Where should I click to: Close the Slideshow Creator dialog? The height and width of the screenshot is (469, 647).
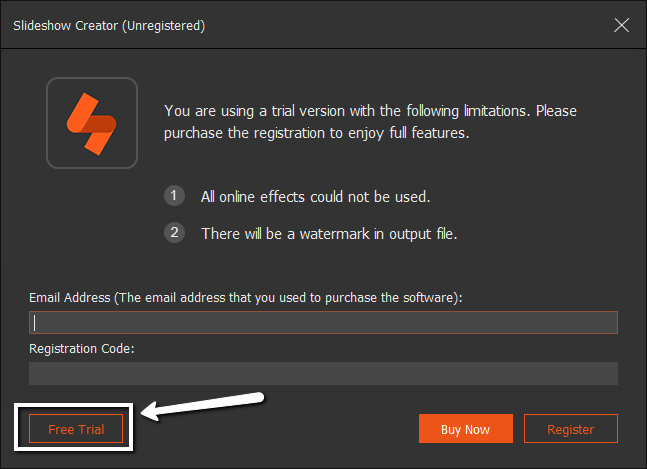621,25
